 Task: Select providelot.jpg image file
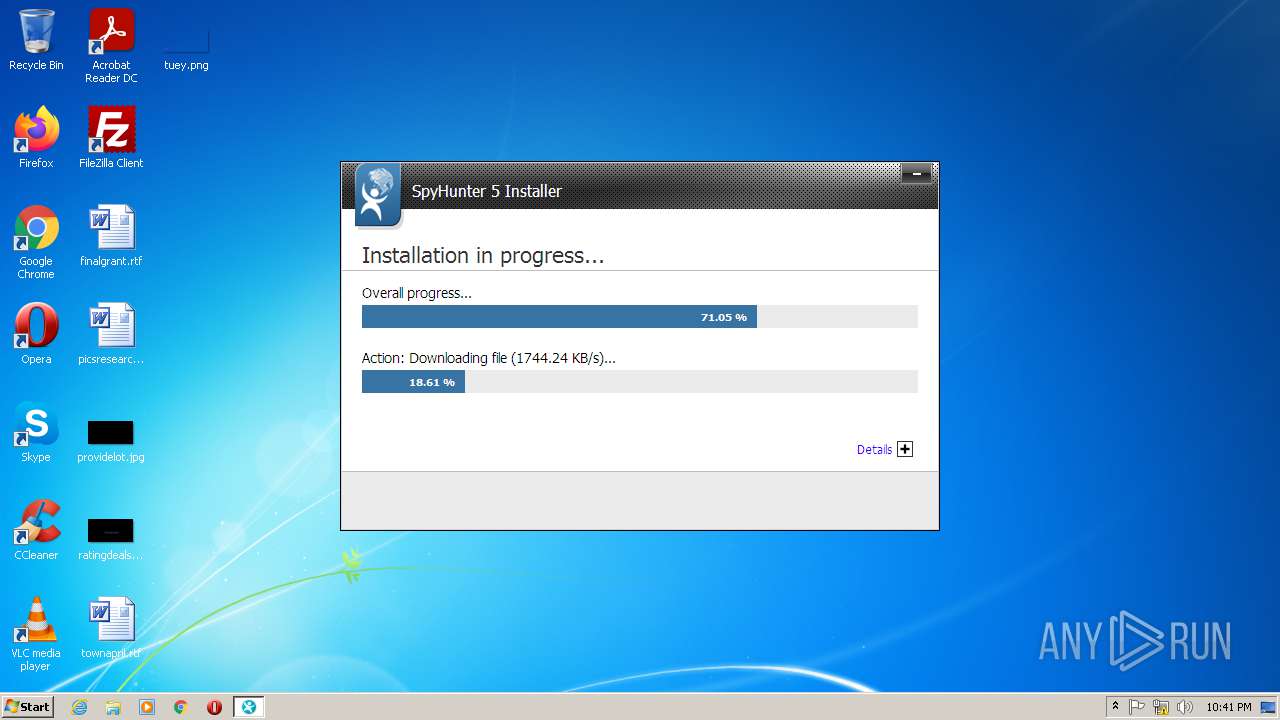111,440
